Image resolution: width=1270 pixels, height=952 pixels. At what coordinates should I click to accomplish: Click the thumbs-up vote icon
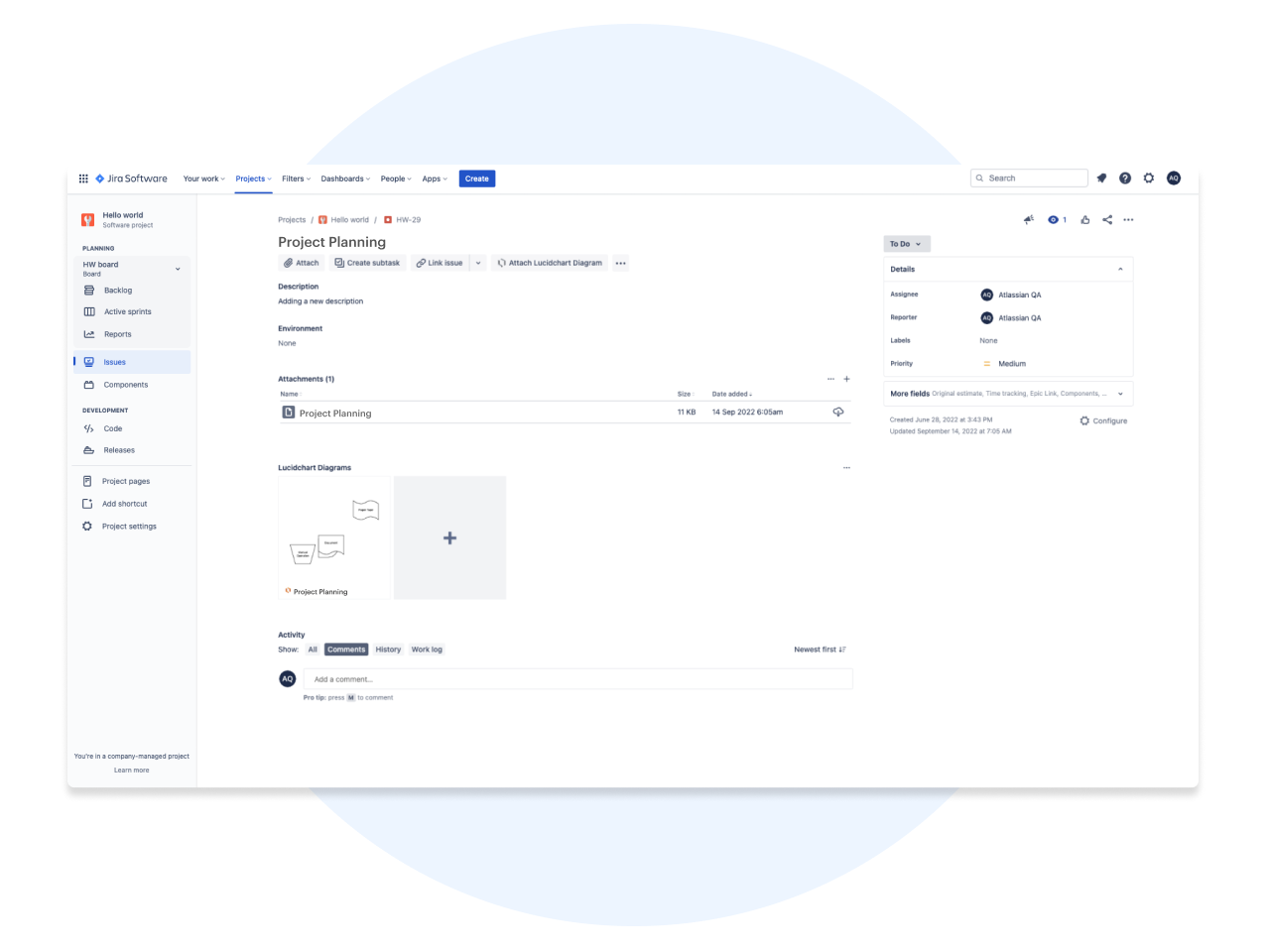[x=1085, y=220]
